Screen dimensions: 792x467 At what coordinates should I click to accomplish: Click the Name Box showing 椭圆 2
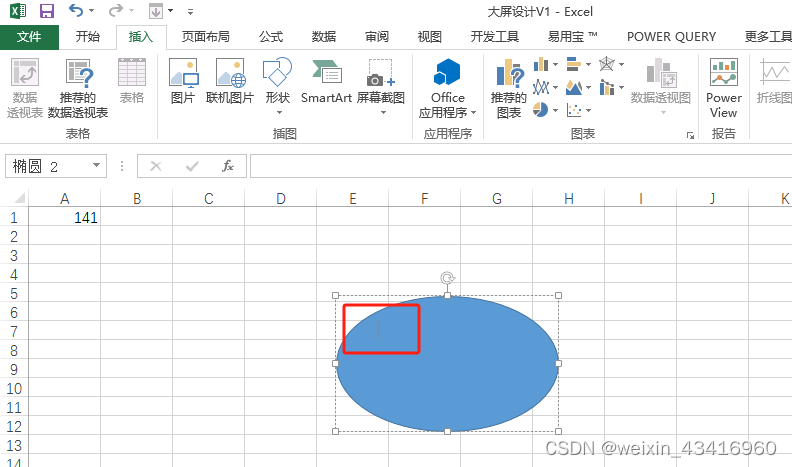point(48,166)
